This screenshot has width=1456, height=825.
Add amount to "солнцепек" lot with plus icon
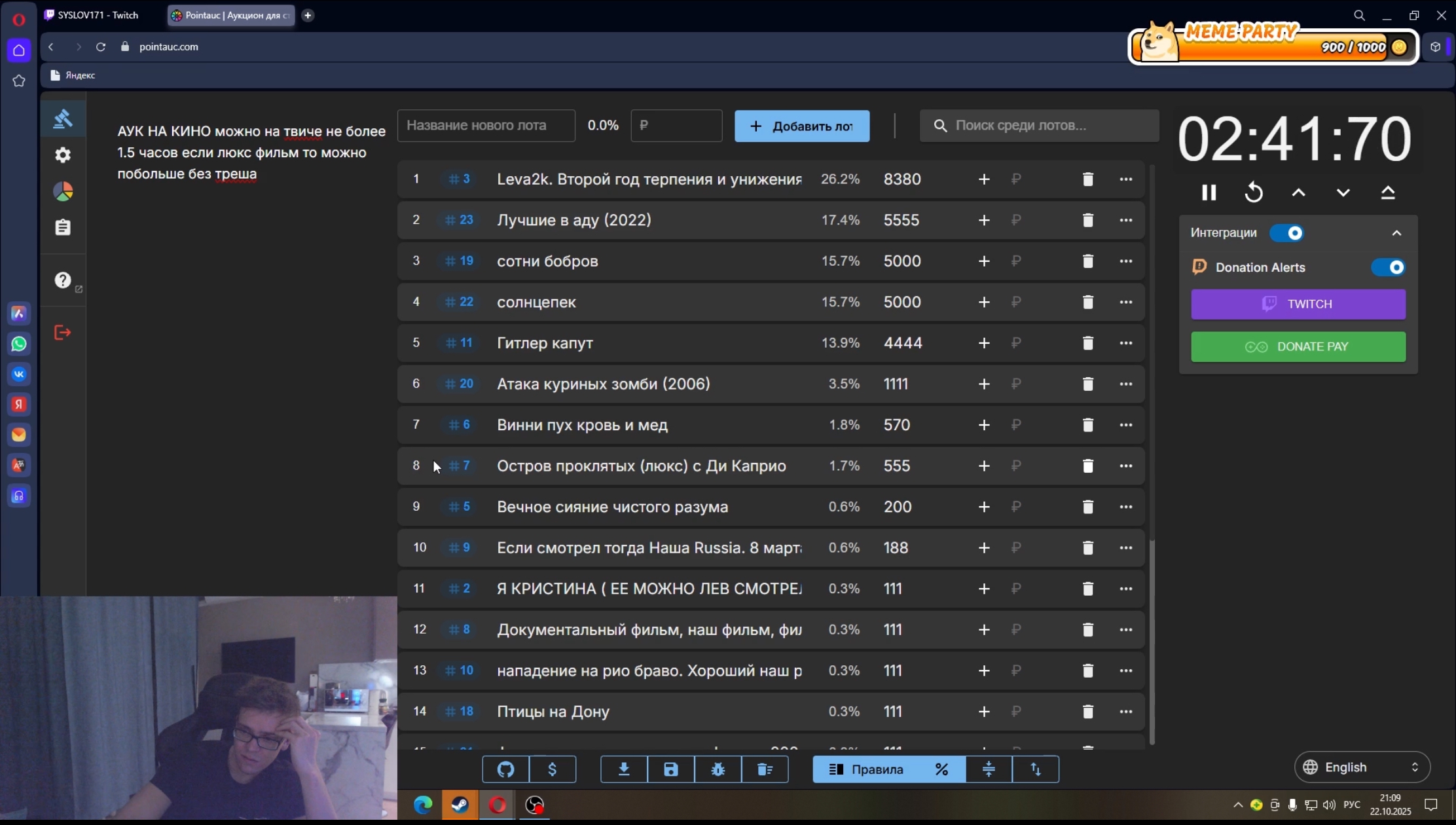pyautogui.click(x=983, y=302)
